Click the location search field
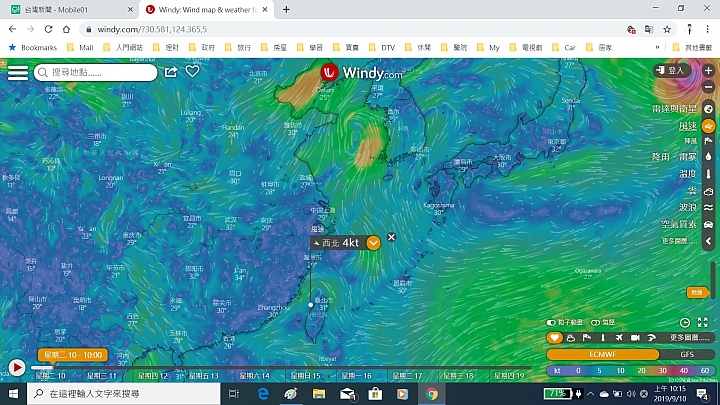 pyautogui.click(x=96, y=73)
